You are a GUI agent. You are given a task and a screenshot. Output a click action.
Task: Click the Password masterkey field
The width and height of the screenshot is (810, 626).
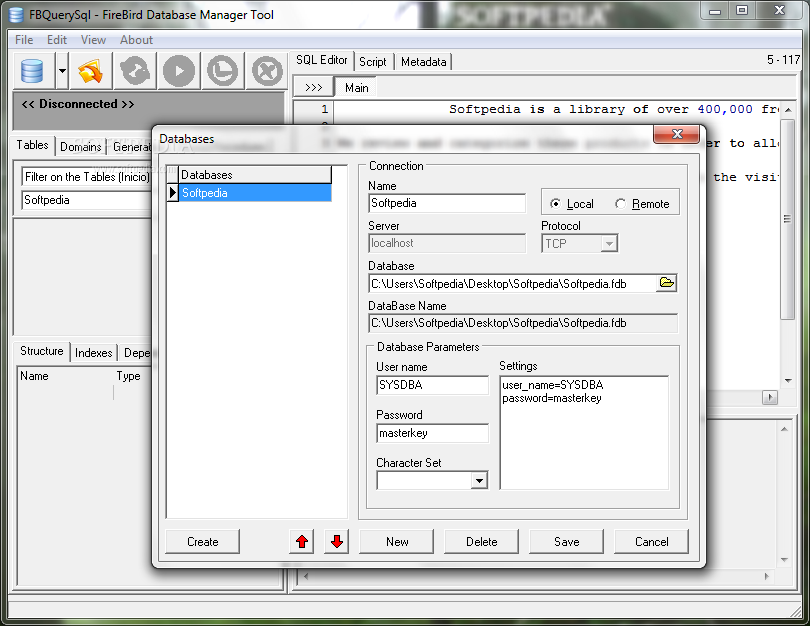[432, 433]
